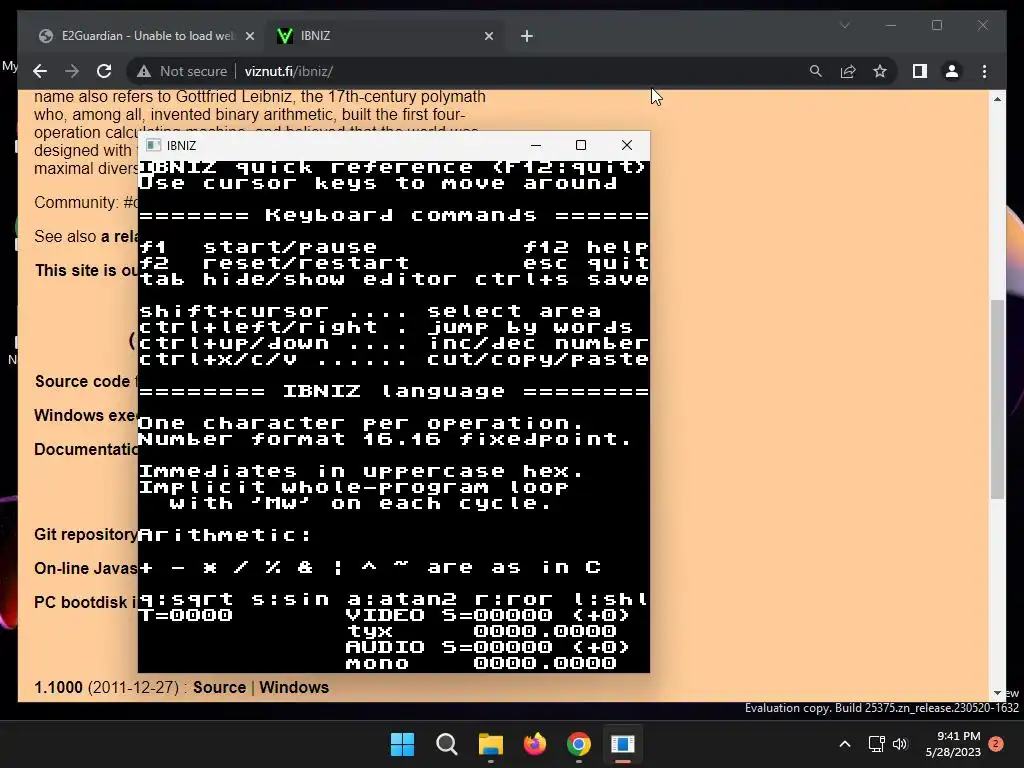Open File Explorer from taskbar
This screenshot has width=1024, height=768.
(x=490, y=744)
